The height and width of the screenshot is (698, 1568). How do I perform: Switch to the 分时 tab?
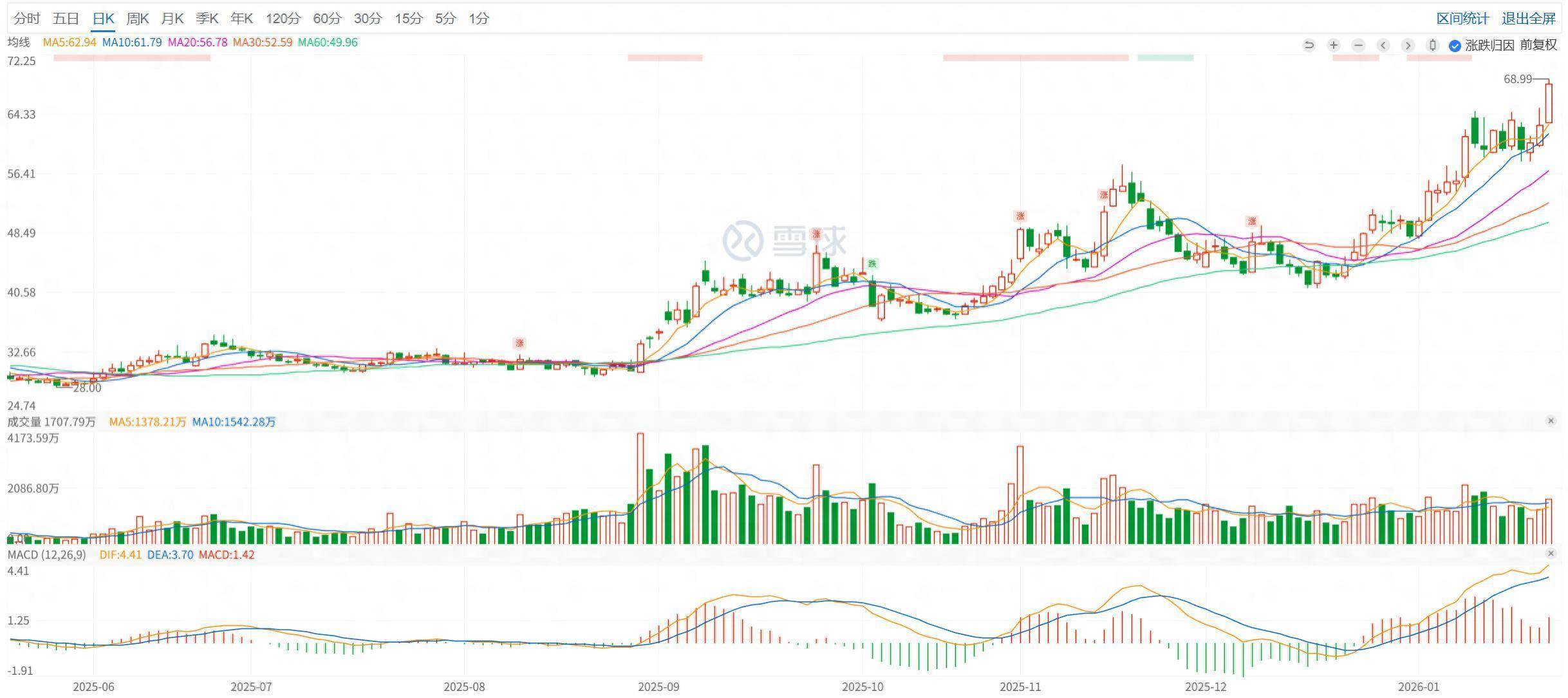click(x=26, y=19)
